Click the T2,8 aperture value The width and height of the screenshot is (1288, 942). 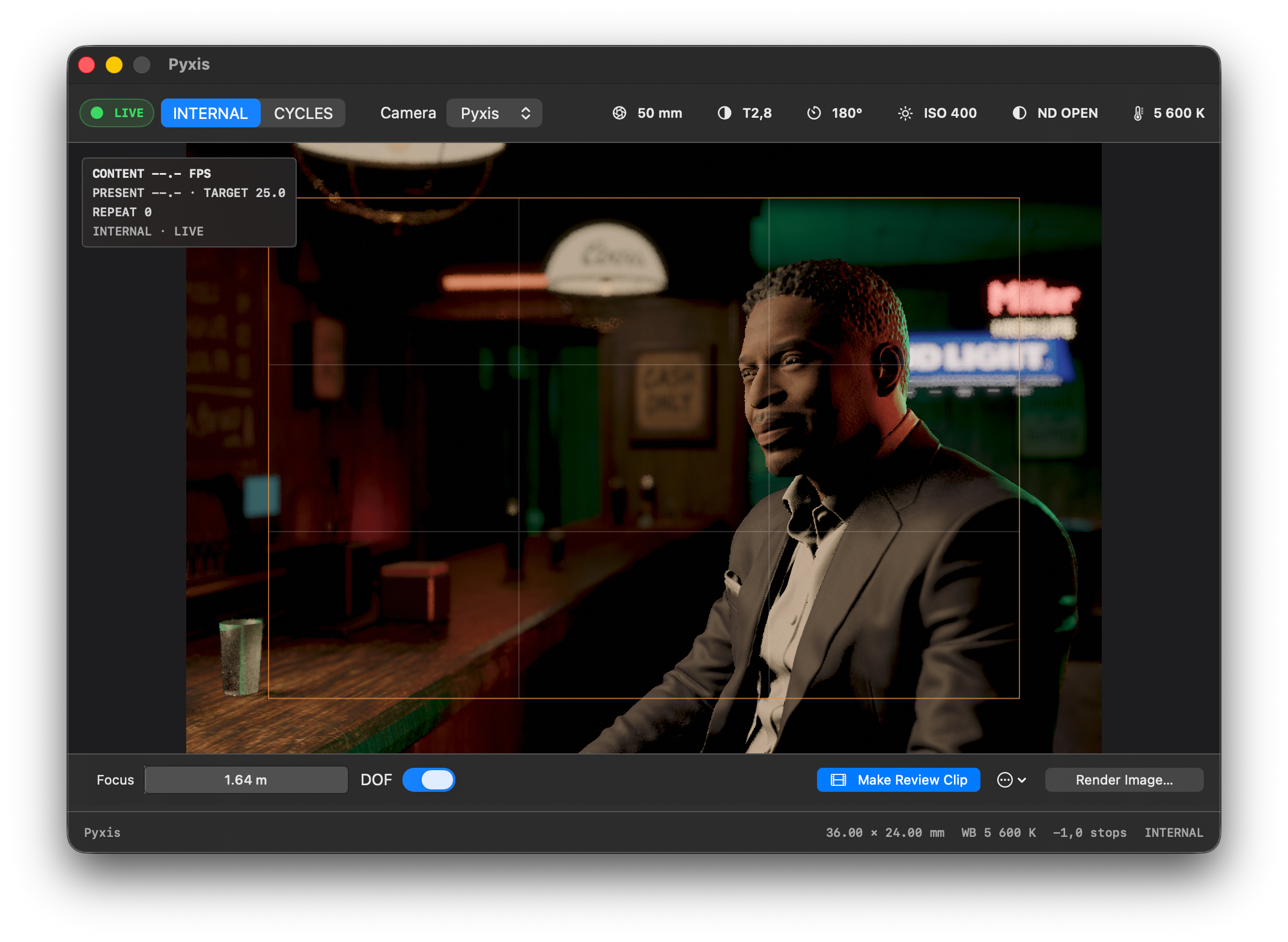click(757, 113)
